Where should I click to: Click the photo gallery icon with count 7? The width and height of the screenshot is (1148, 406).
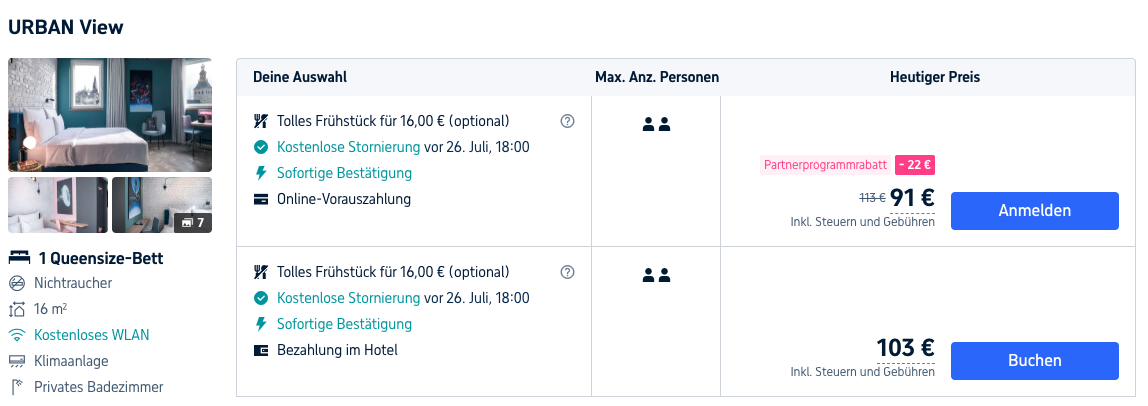[193, 222]
